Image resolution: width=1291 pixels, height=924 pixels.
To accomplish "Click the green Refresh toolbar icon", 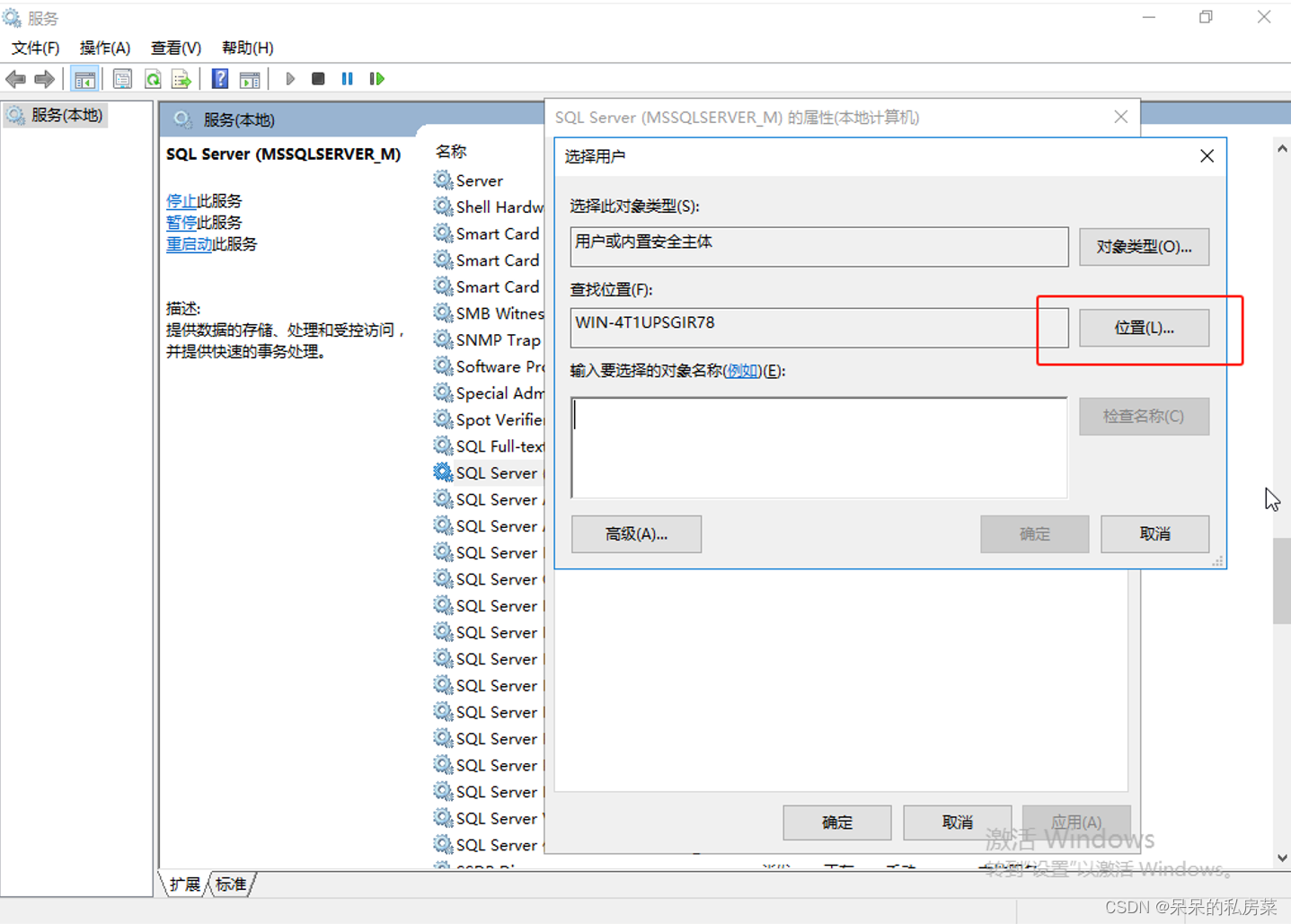I will pyautogui.click(x=153, y=79).
